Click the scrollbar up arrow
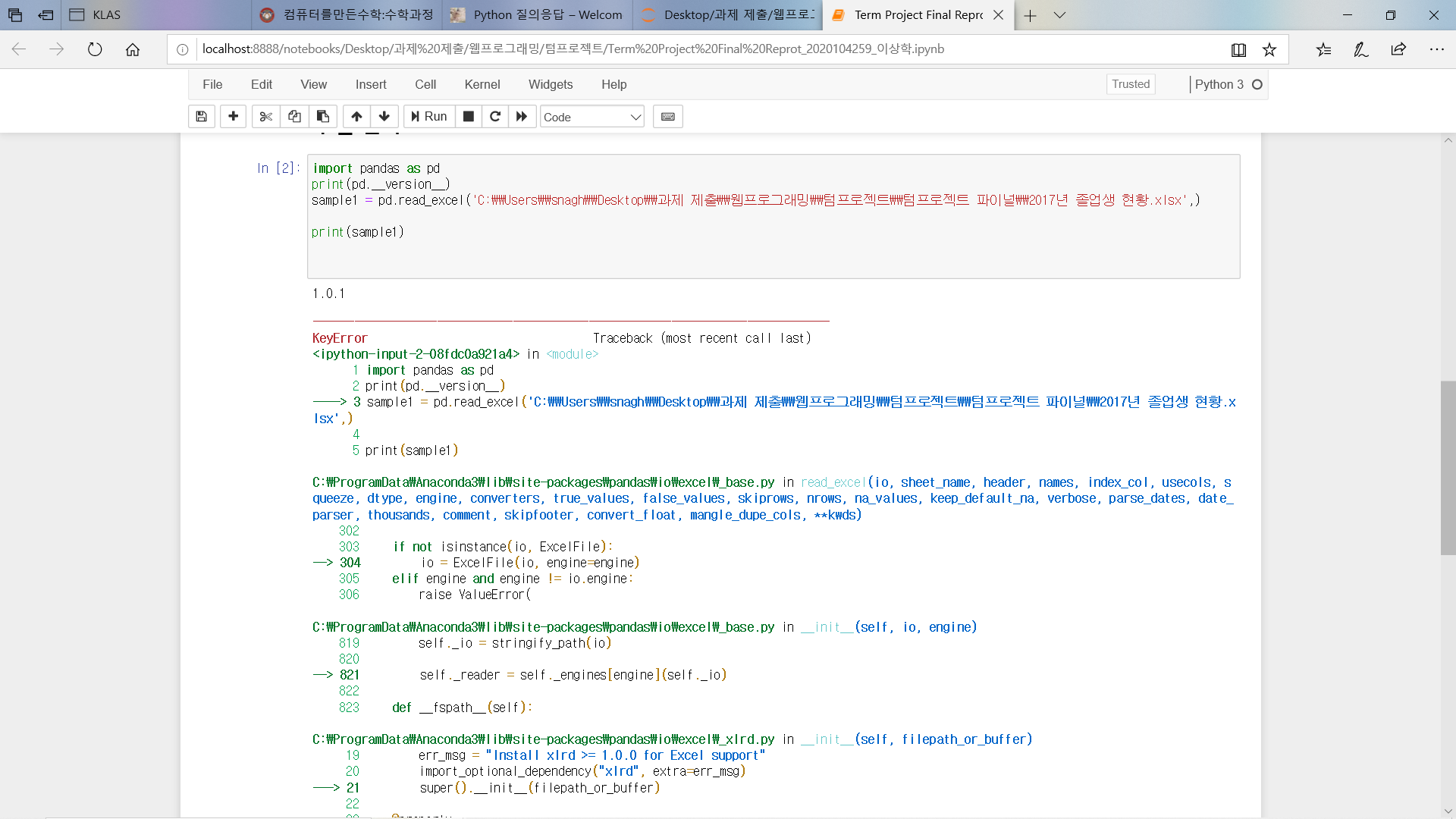The image size is (1456, 819). pos(1448,140)
